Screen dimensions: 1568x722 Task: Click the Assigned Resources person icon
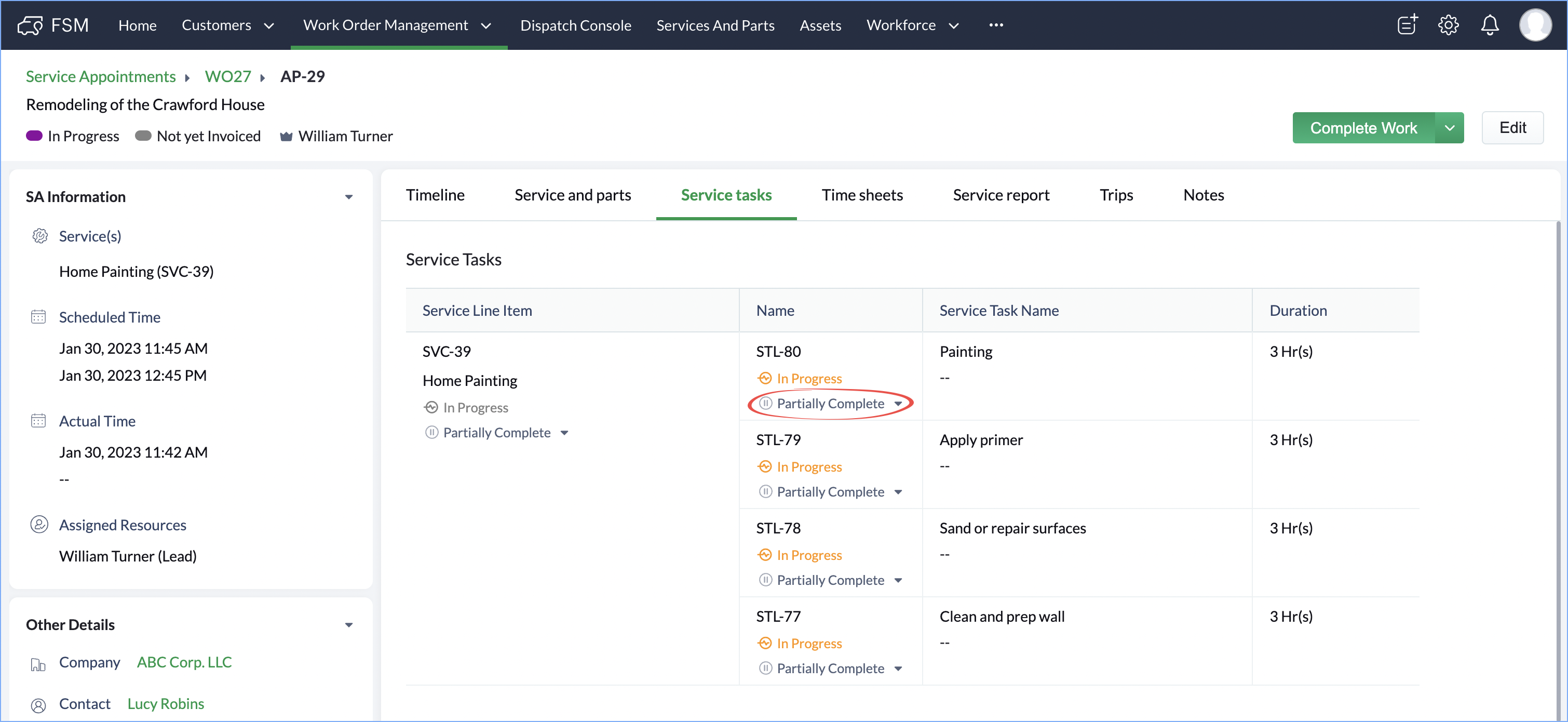(39, 524)
